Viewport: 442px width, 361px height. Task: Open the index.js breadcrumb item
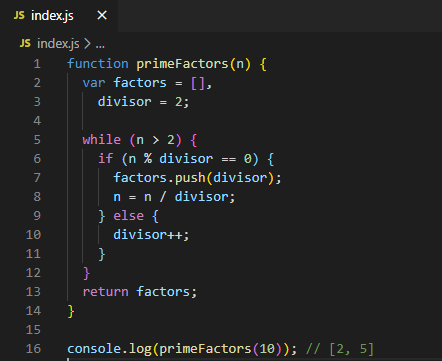click(58, 44)
